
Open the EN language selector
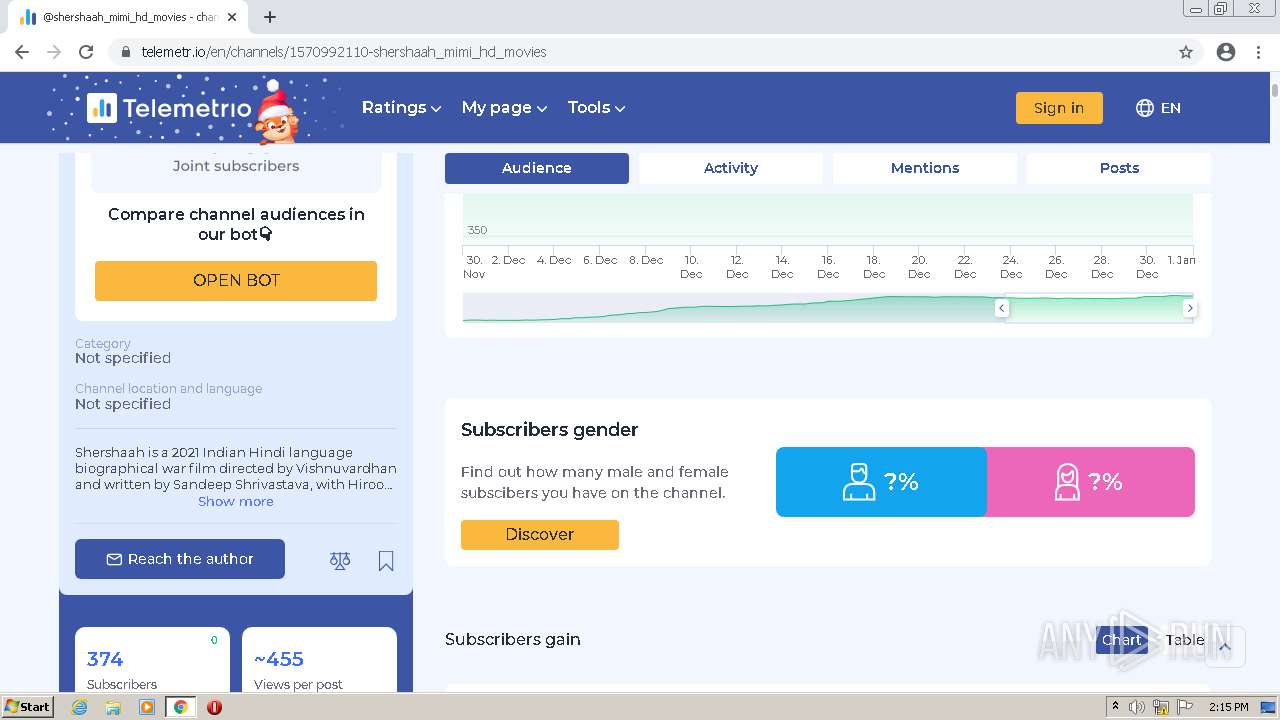coord(1158,108)
